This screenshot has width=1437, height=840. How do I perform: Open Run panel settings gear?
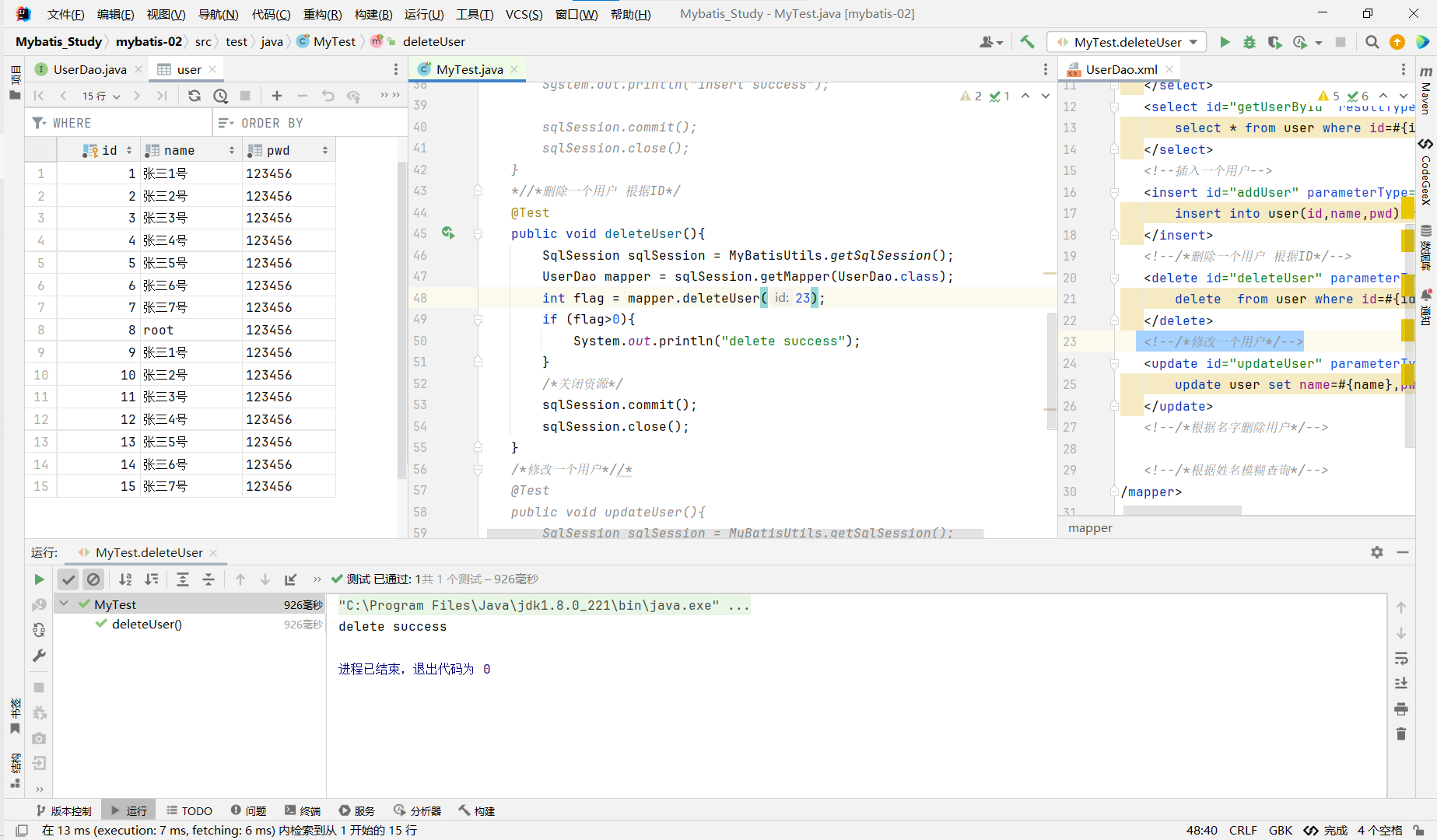1376,552
